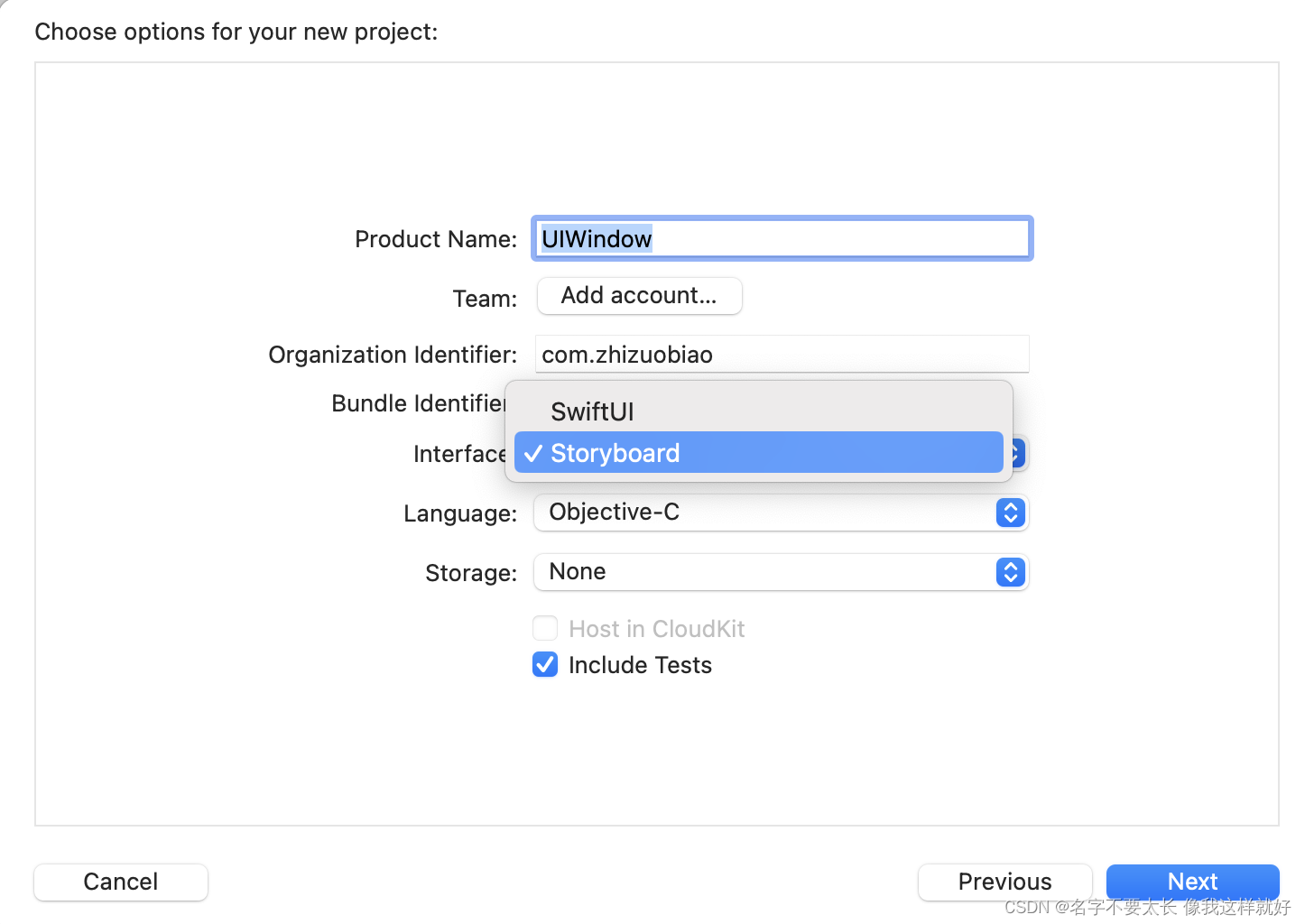The image size is (1305, 924).
Task: Click the Organization Identifier field
Action: coord(782,355)
